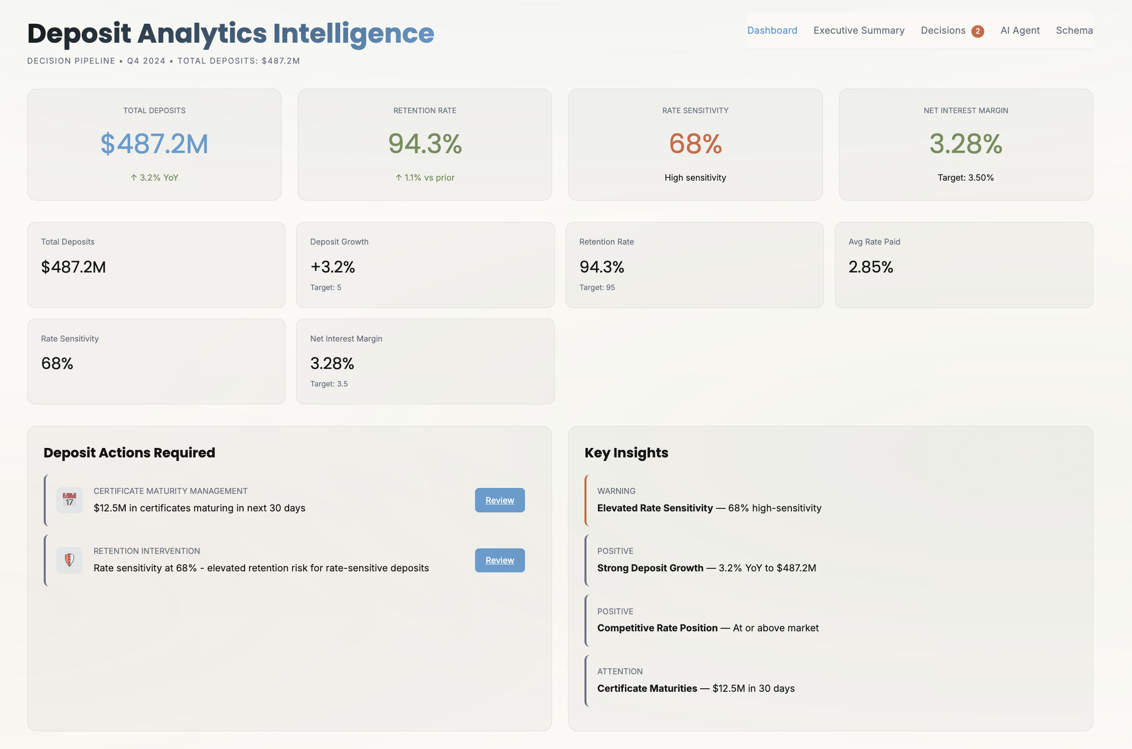The image size is (1132, 749).
Task: Click the shield icon beside Retention Intervention
Action: (x=68, y=560)
